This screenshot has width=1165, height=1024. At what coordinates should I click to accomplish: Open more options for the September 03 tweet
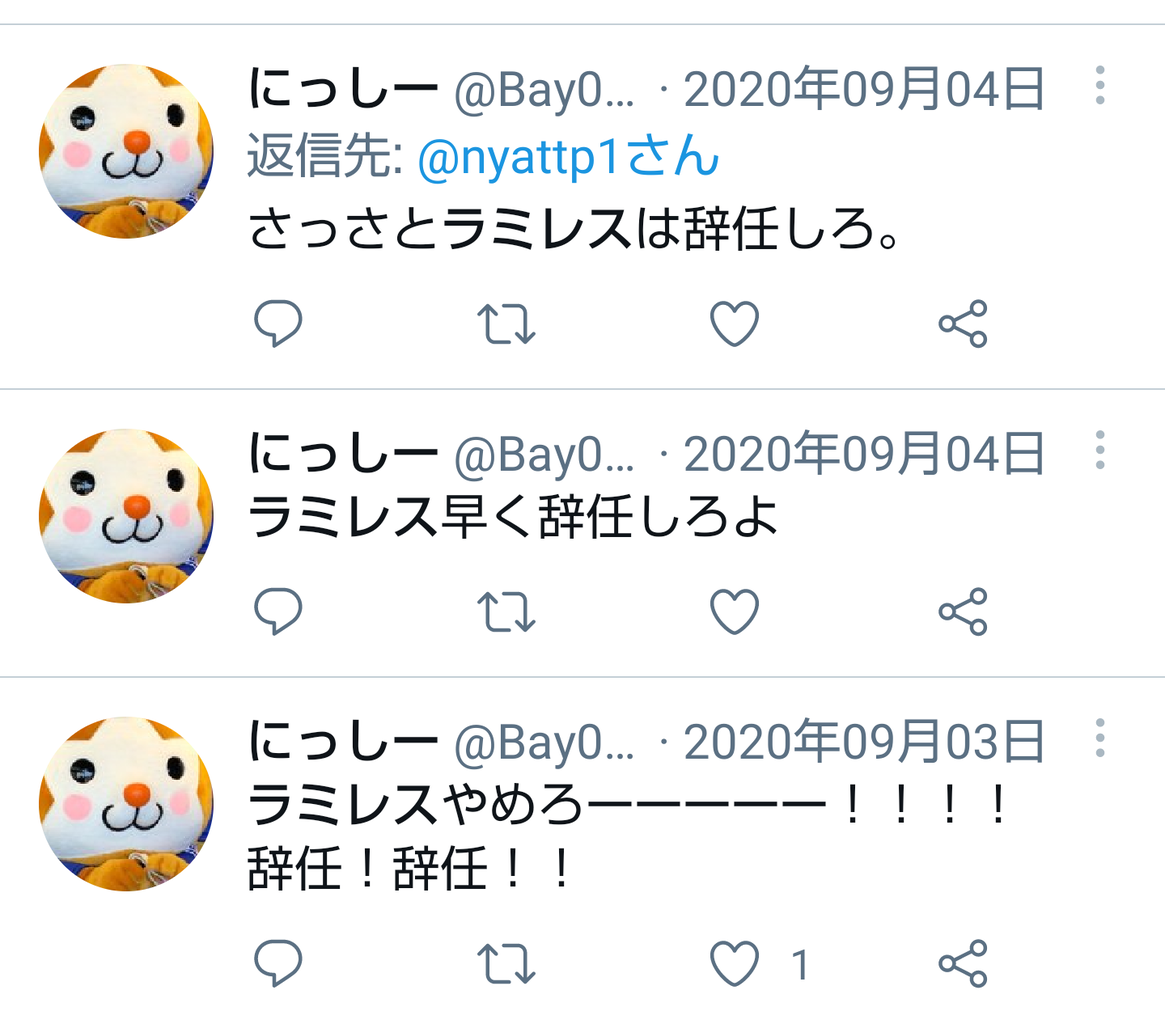pos(1100,737)
